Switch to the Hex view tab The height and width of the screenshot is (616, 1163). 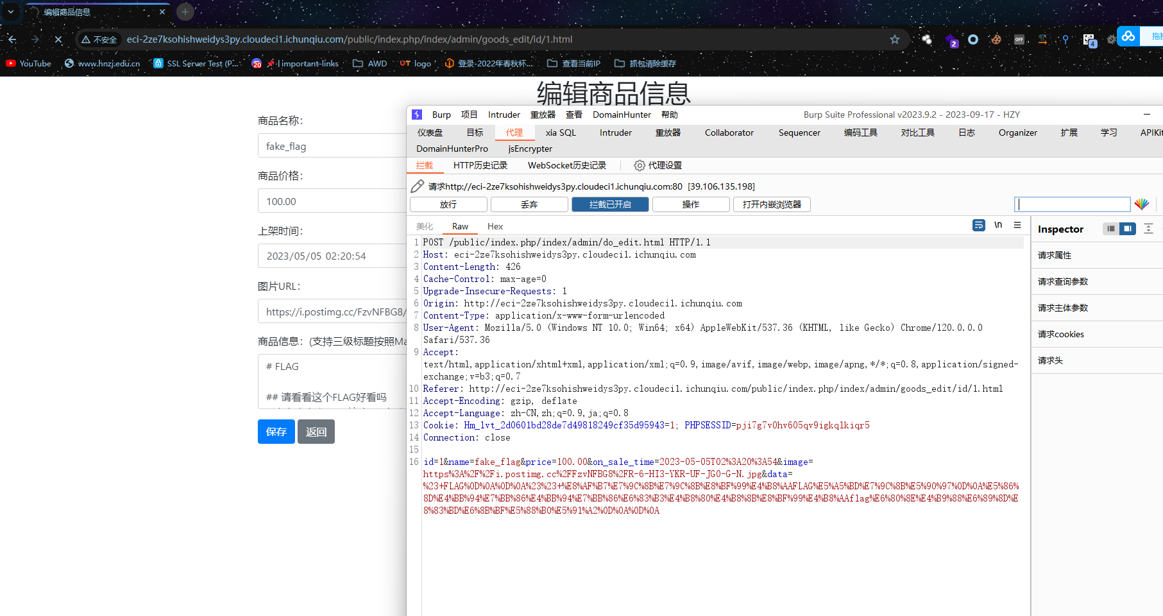coord(495,227)
